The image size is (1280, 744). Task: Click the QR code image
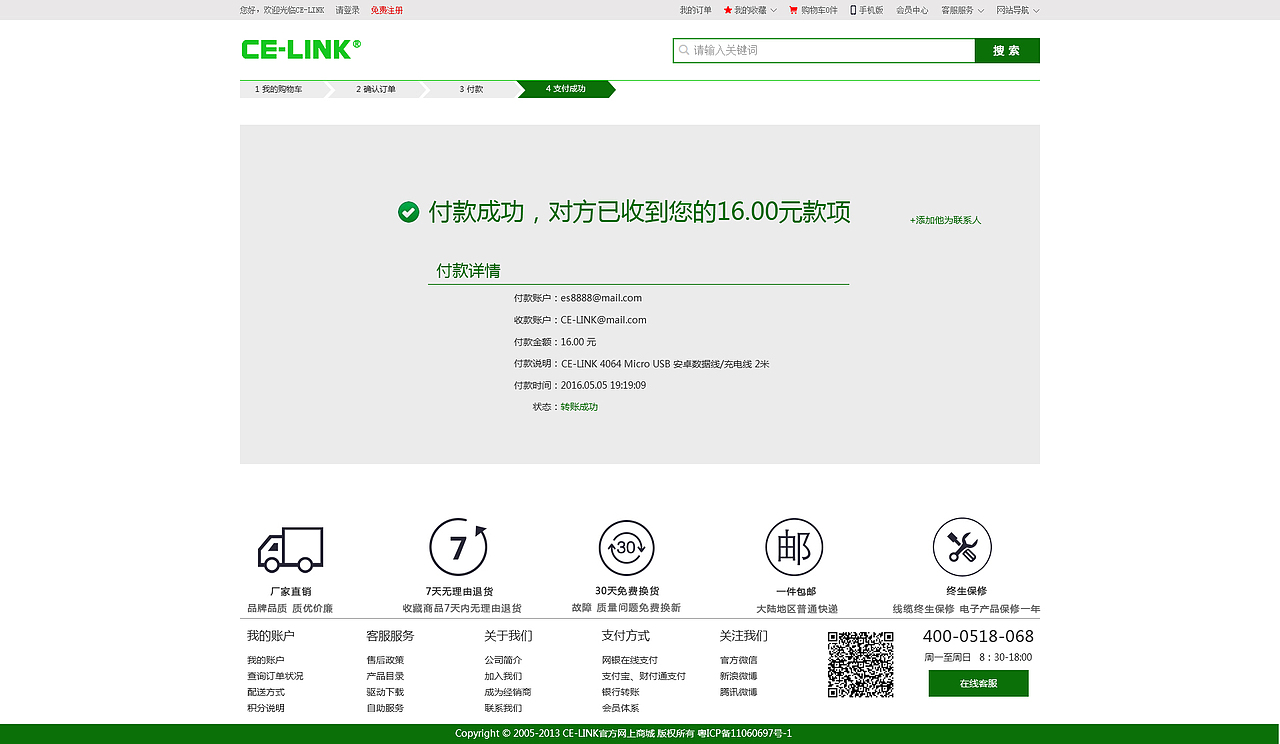(860, 664)
